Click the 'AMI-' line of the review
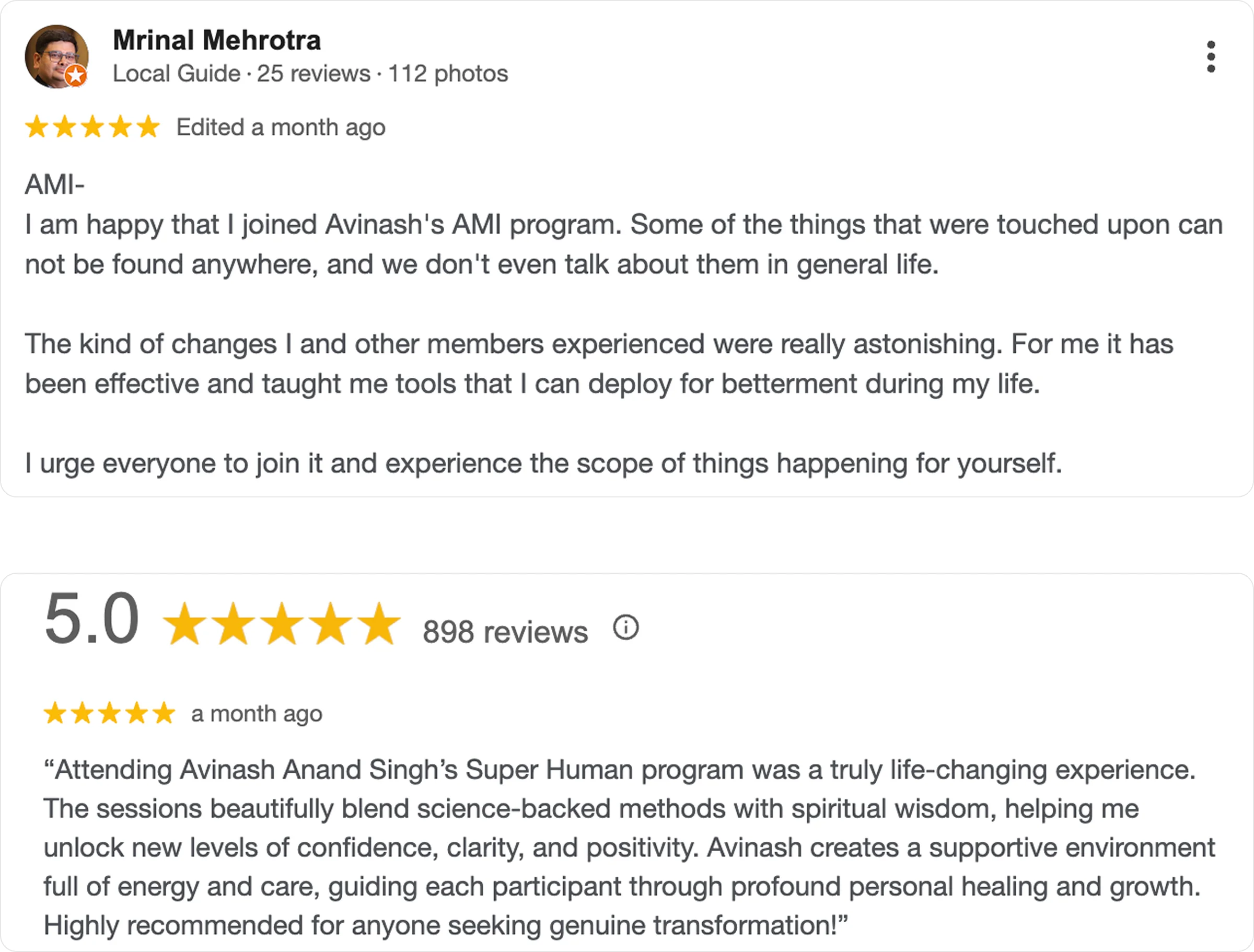 (54, 184)
